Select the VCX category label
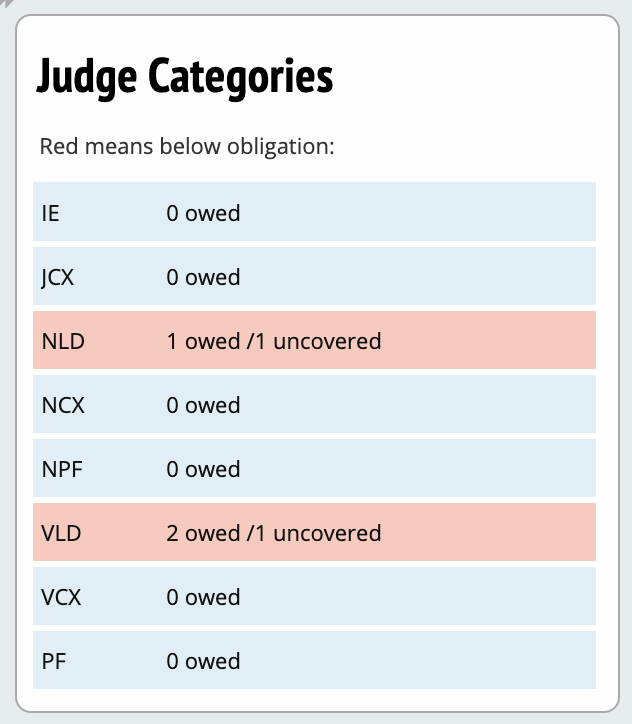This screenshot has width=632, height=724. pos(62,597)
